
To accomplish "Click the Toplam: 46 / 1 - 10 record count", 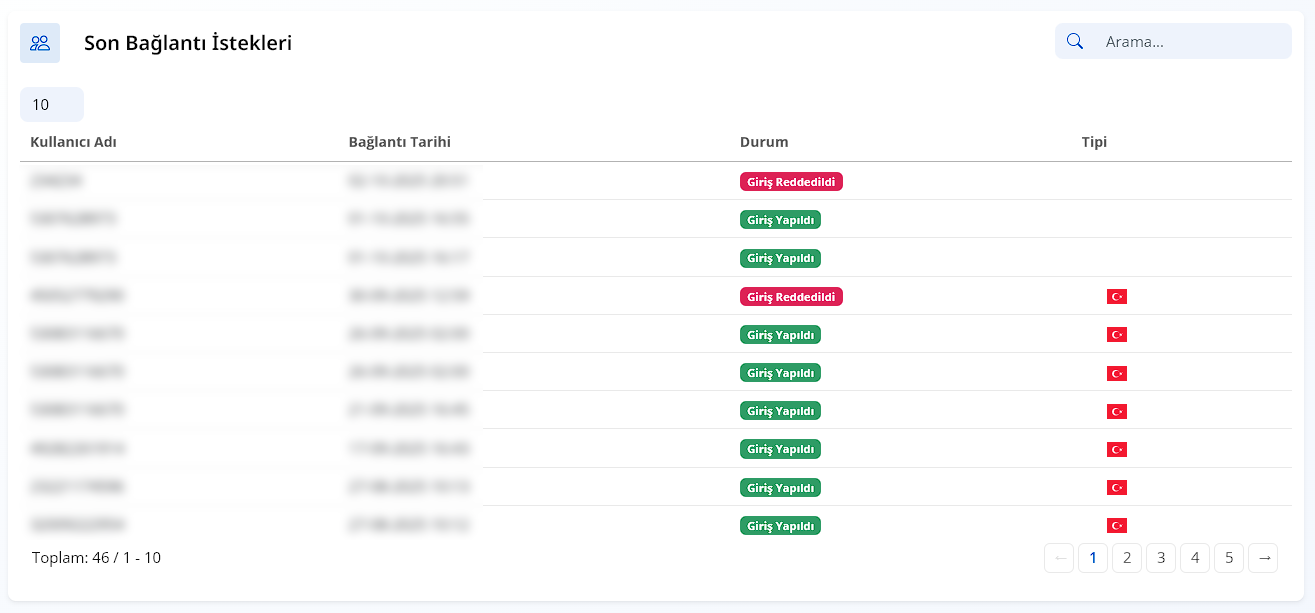I will click(96, 558).
